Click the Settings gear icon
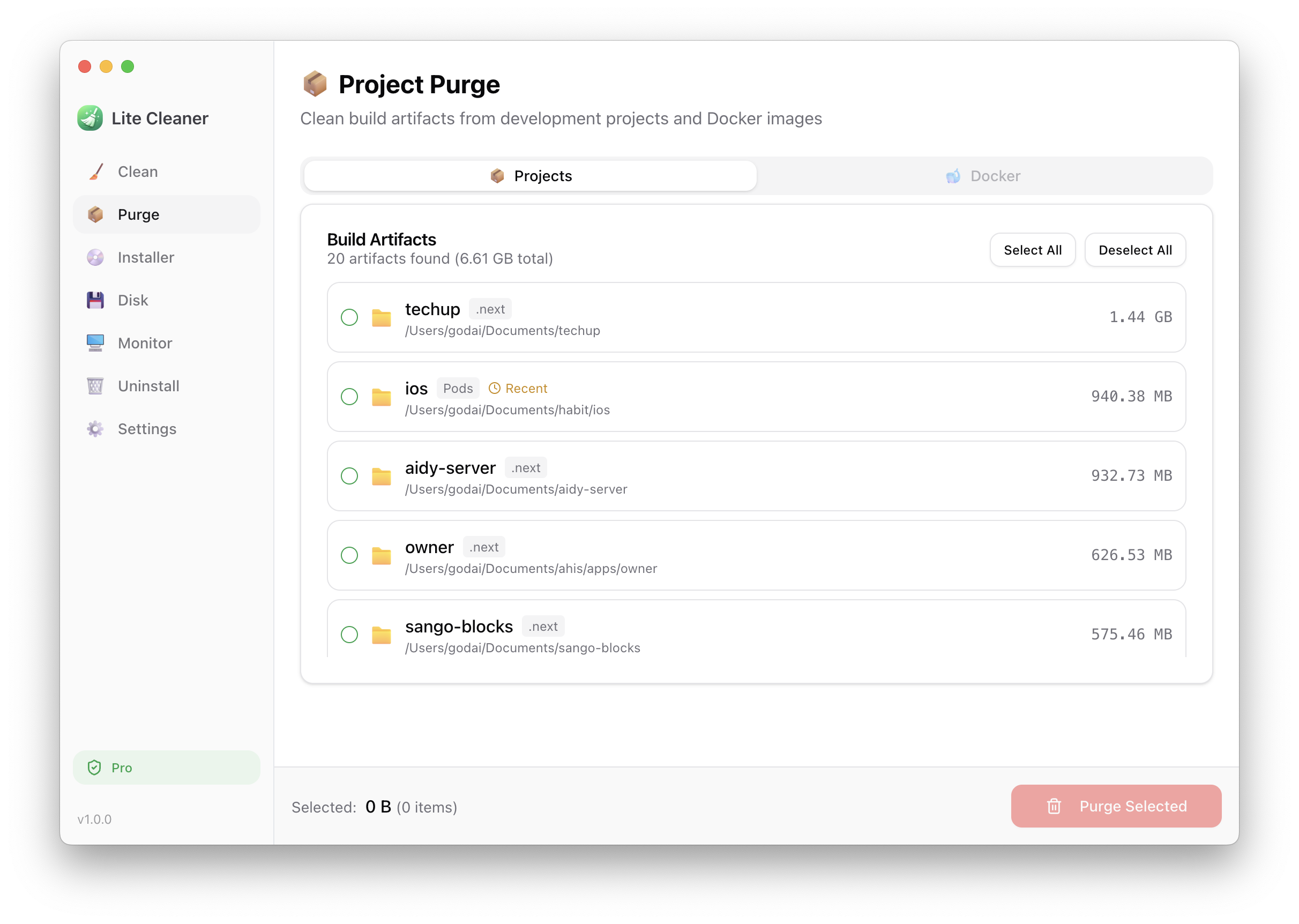 click(95, 429)
